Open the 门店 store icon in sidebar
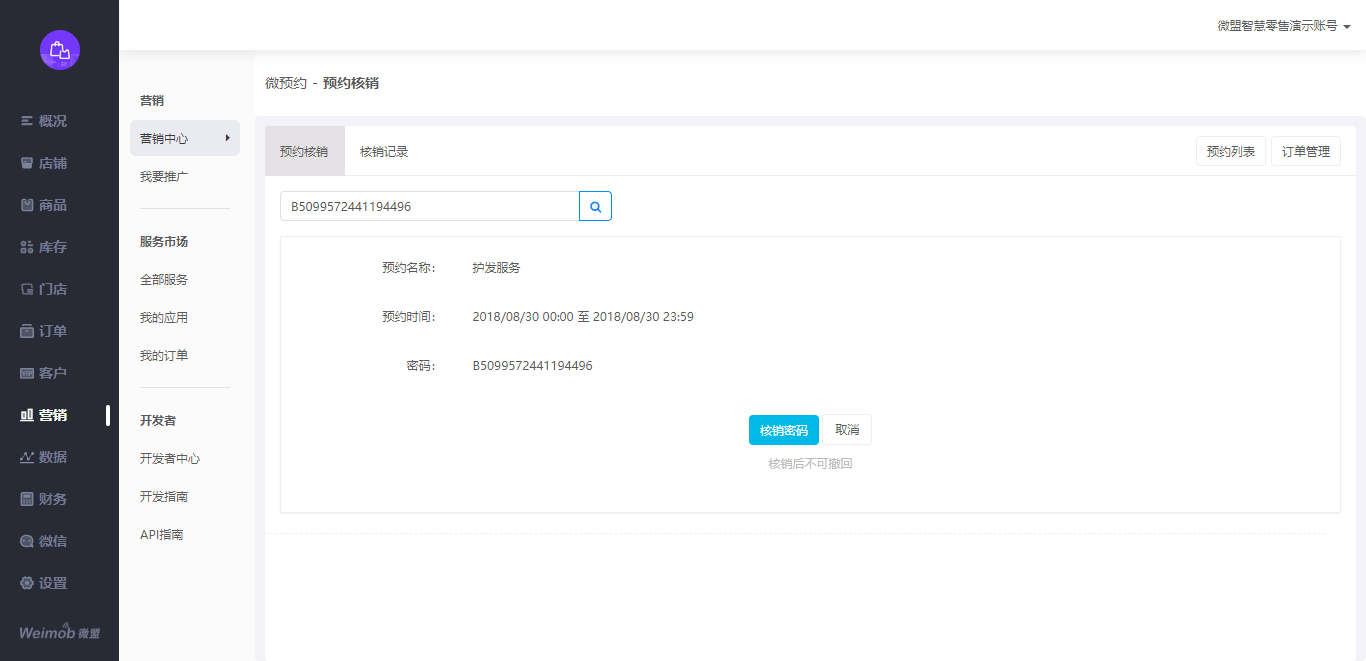Screen dimensions: 1366x661 coord(27,289)
